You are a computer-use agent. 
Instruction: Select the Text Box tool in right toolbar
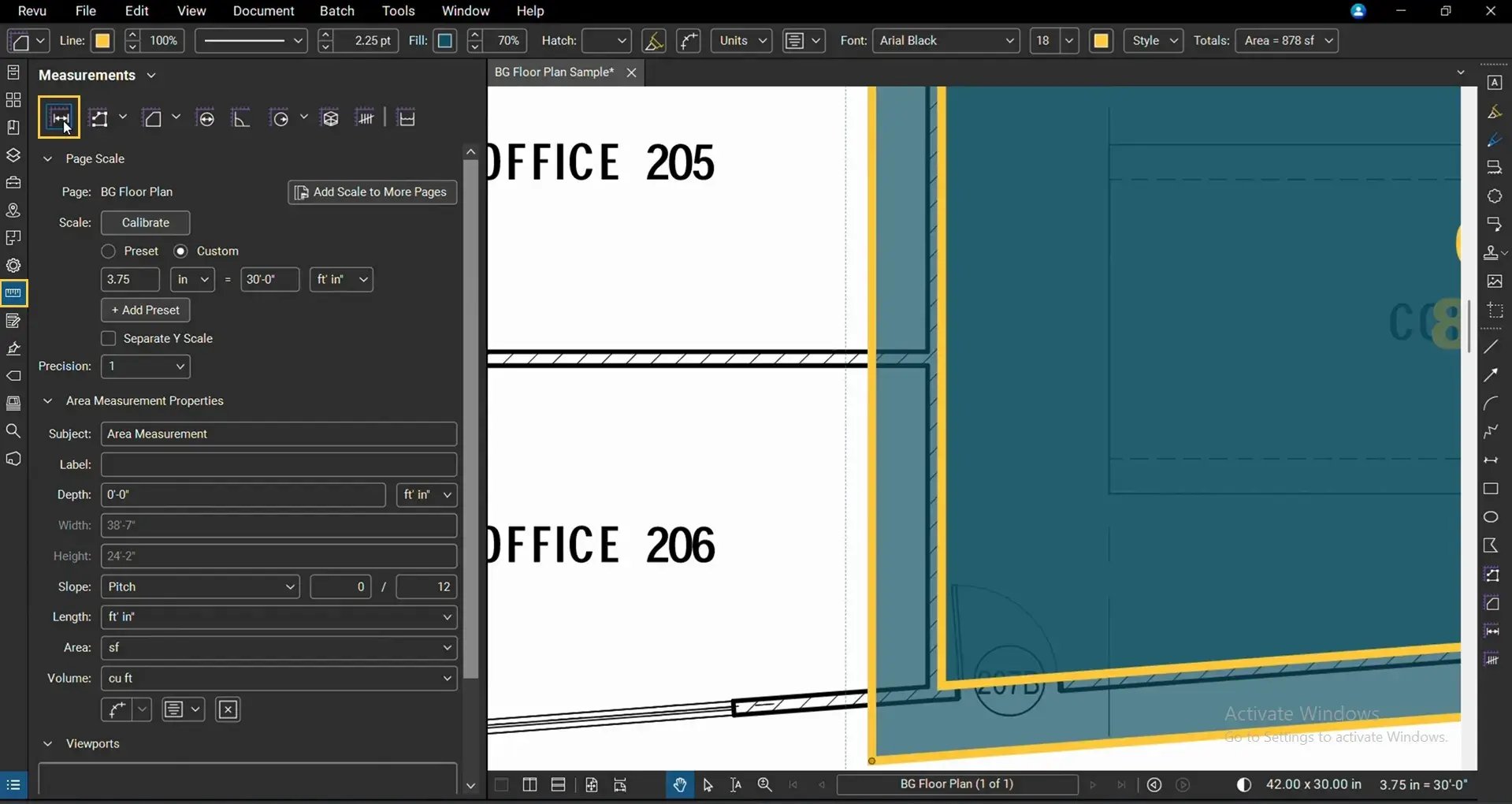[1495, 83]
